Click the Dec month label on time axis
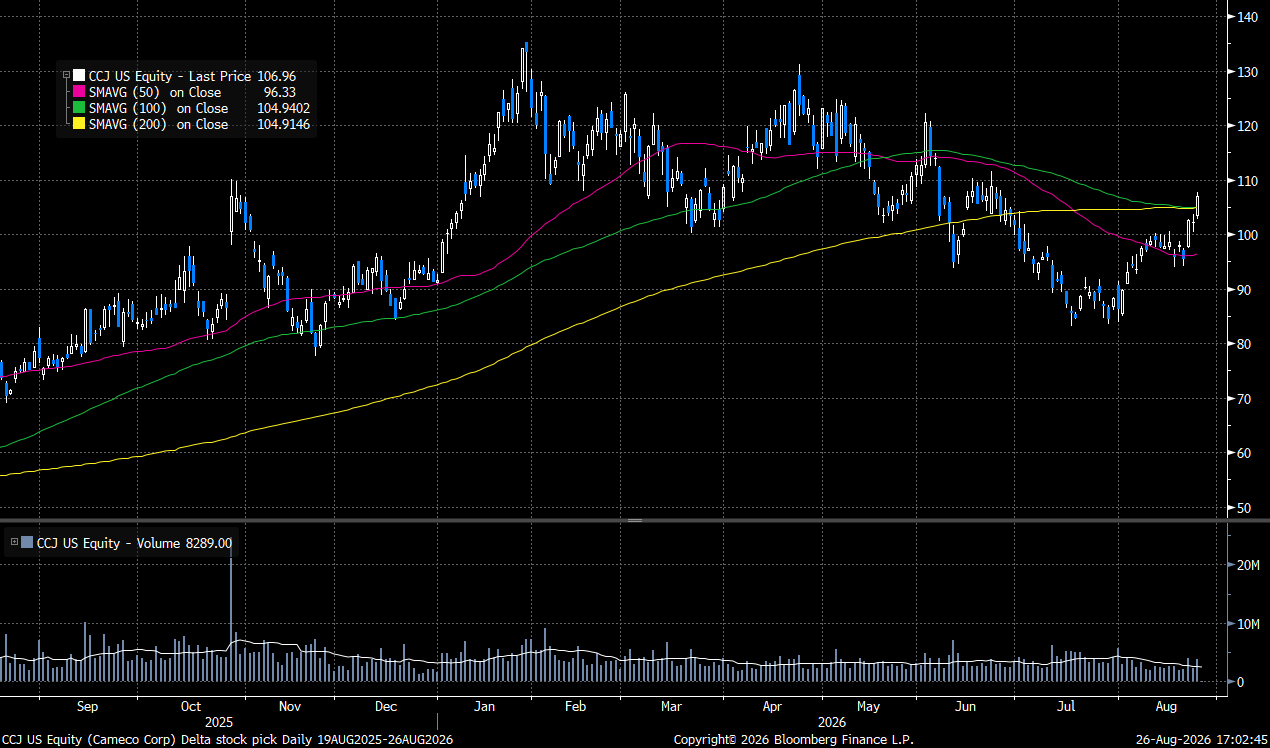 point(386,707)
